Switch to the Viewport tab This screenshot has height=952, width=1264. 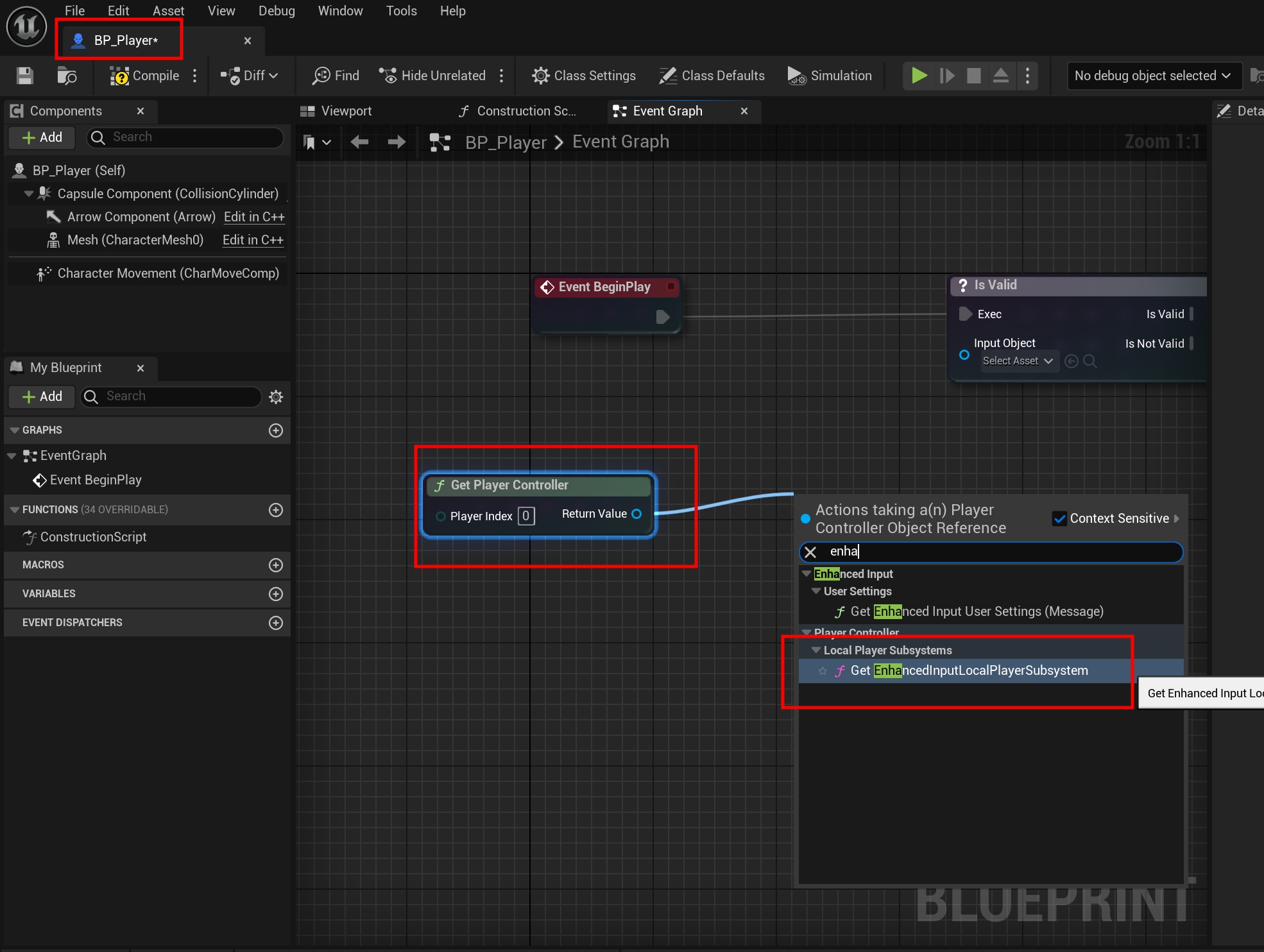point(345,111)
